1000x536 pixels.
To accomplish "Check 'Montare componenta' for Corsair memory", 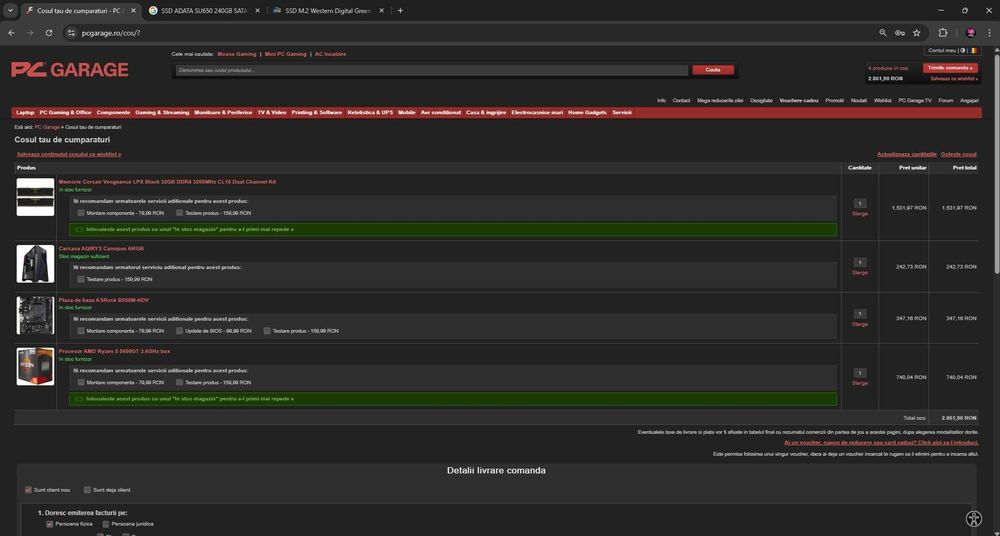I will coord(81,212).
